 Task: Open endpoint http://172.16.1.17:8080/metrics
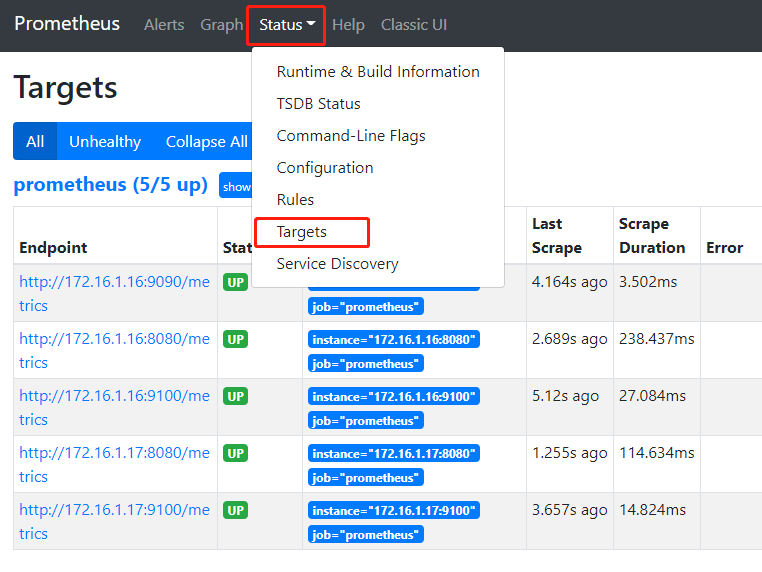point(114,464)
